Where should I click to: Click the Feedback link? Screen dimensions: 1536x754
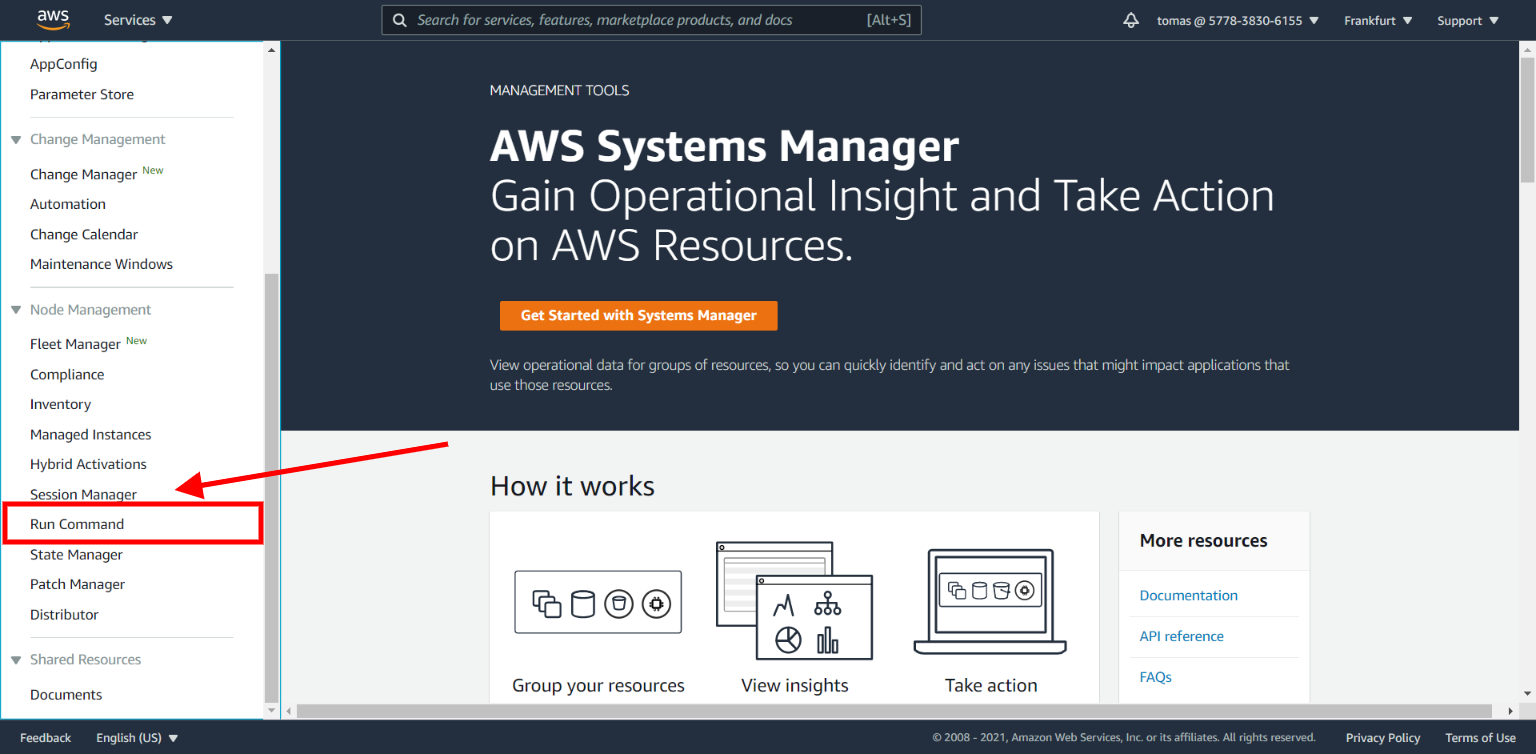pyautogui.click(x=45, y=737)
